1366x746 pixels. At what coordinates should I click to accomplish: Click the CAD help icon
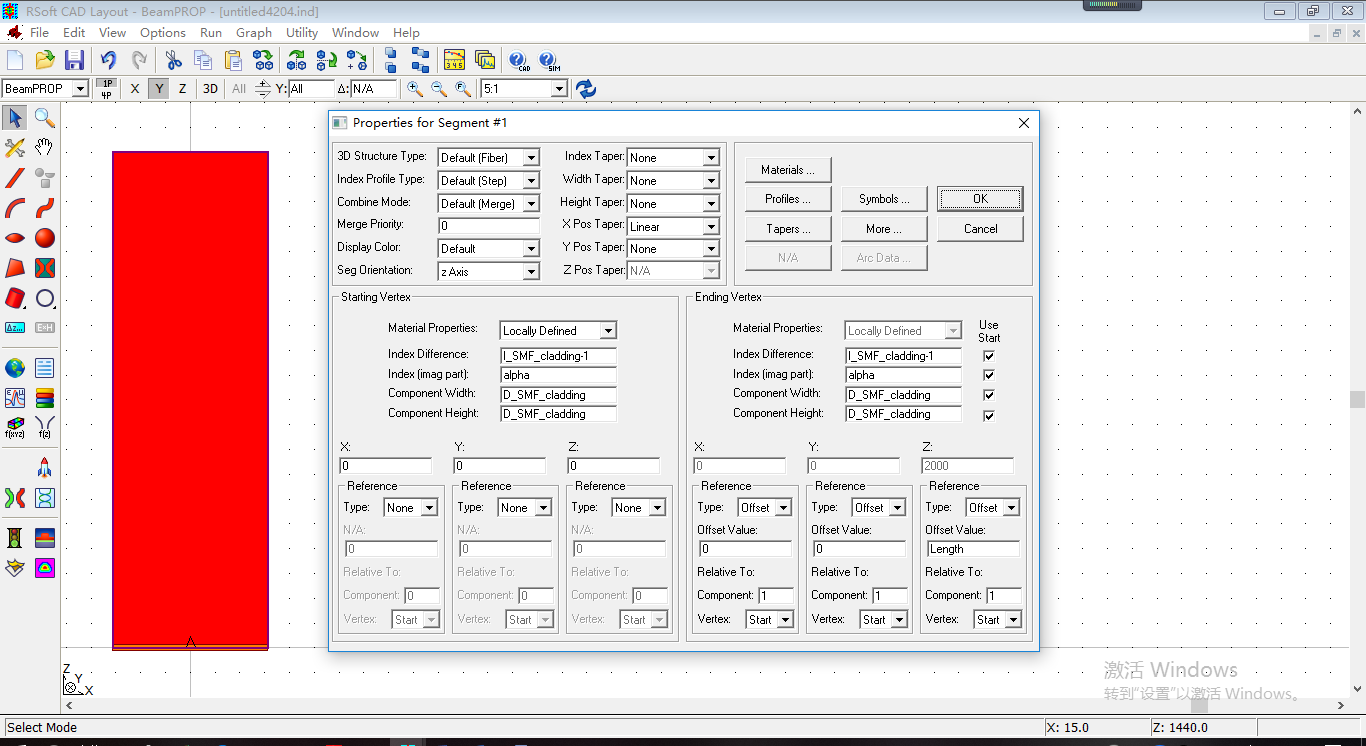click(x=519, y=60)
